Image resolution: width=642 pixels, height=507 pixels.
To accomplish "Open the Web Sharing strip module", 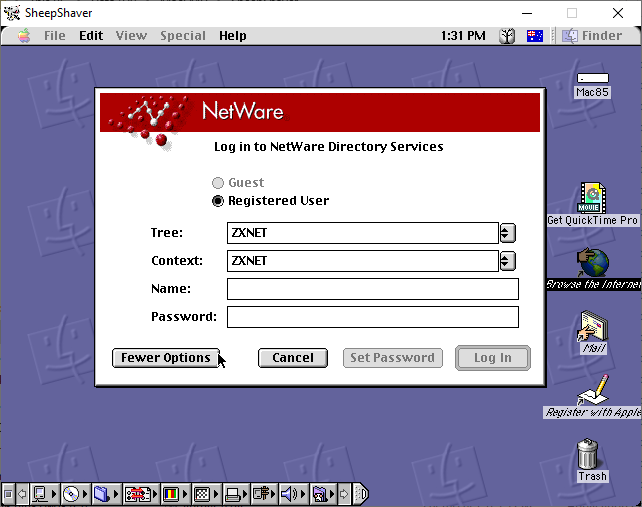I will 324,494.
